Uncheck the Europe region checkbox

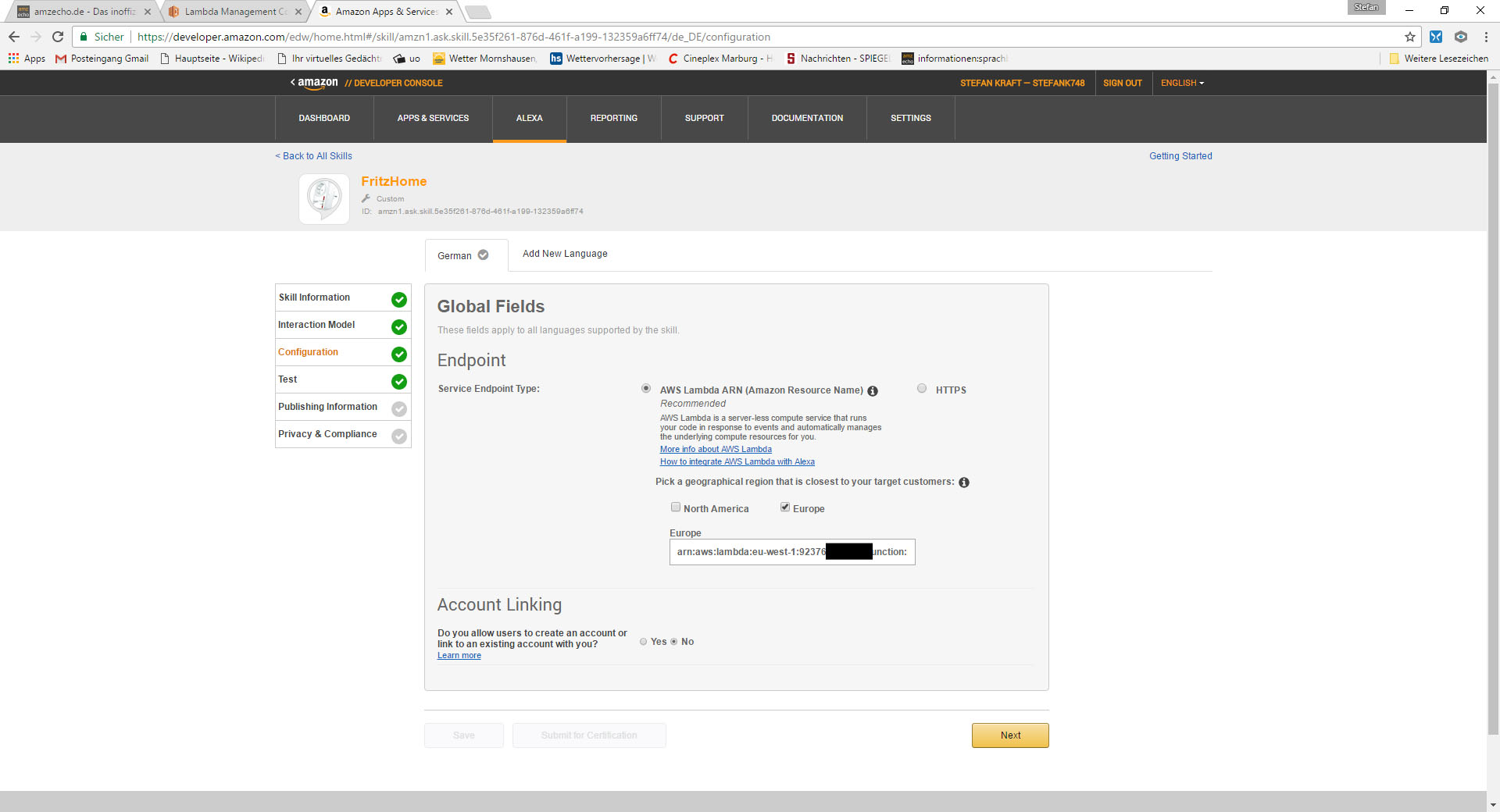785,507
